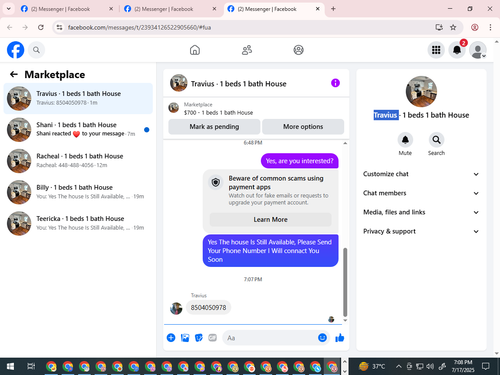Viewport: 500px width, 375px height.
Task: Open the Chrome three-dot menu
Action: [490, 27]
